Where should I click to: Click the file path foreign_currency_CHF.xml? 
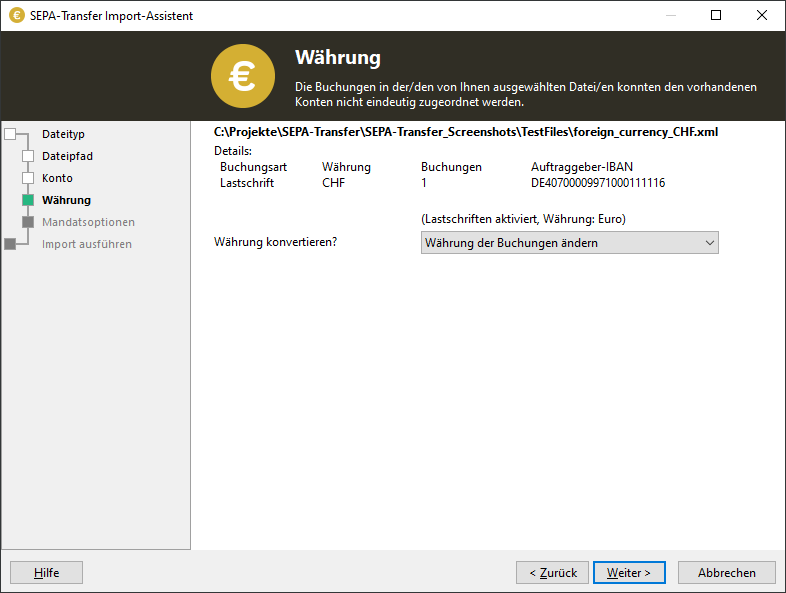[466, 132]
